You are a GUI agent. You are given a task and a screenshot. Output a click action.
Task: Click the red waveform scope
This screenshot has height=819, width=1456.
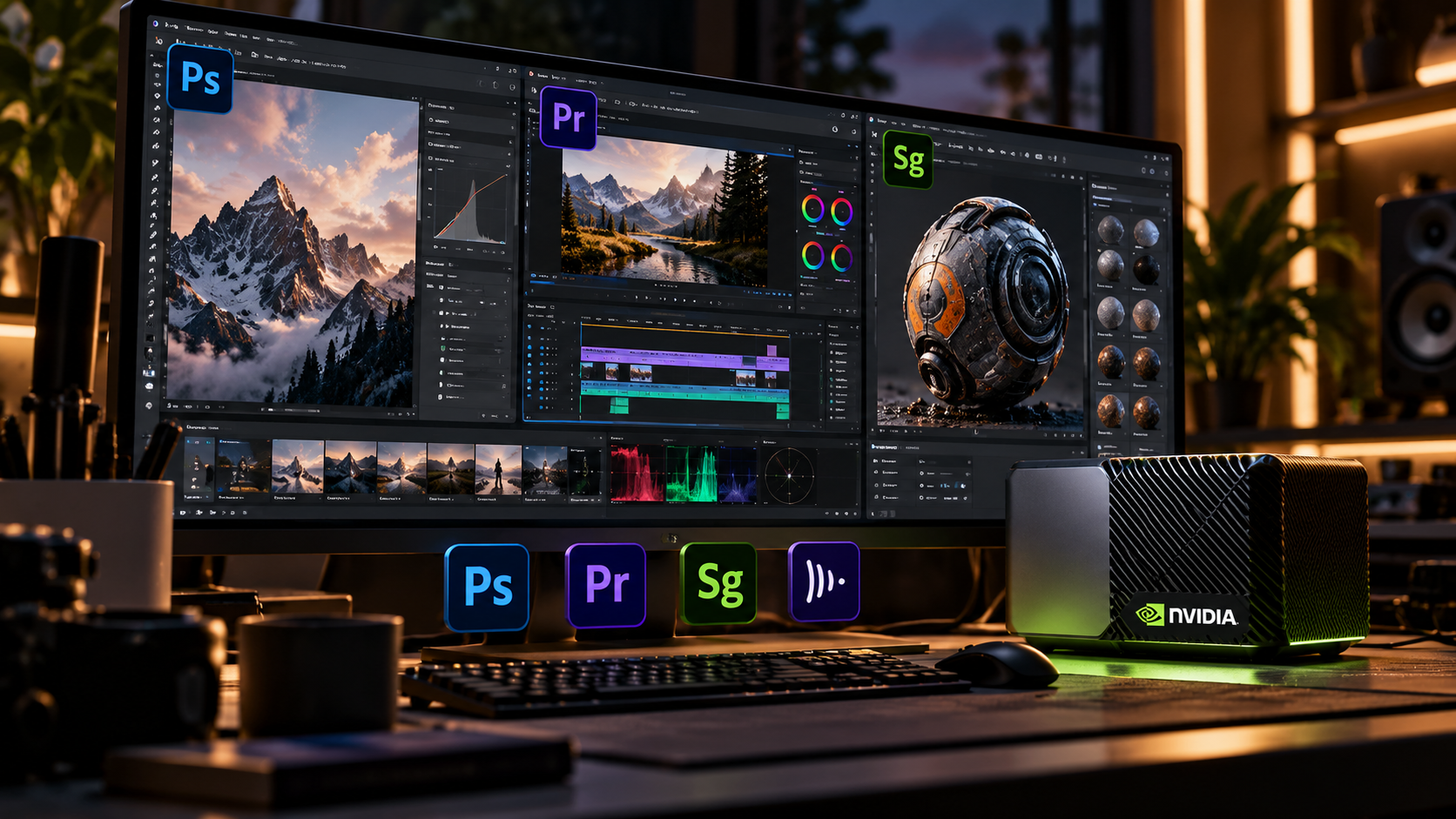636,474
